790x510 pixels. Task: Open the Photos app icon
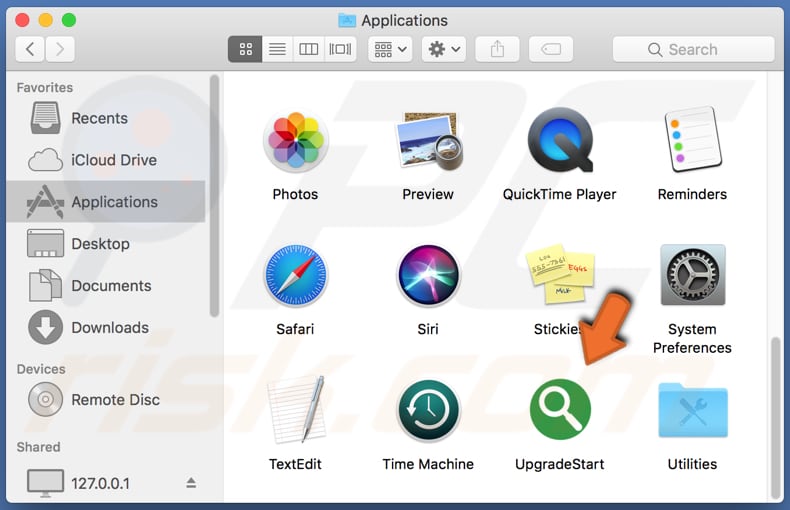pos(295,141)
